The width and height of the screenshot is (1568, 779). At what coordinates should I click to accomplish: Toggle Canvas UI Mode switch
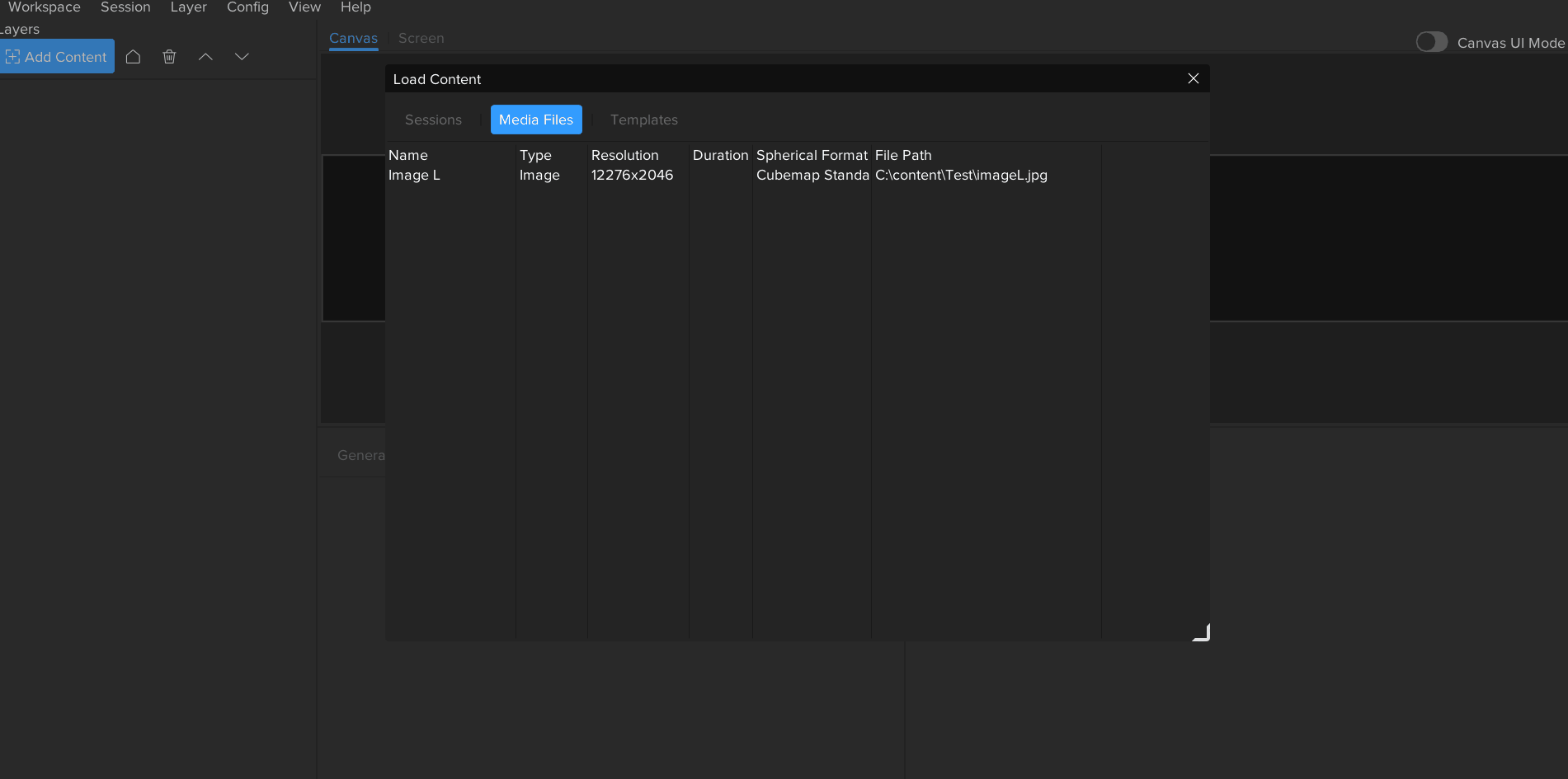1431,42
